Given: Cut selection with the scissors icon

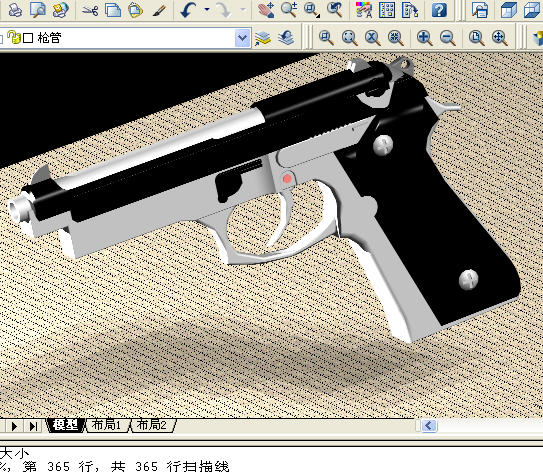Looking at the screenshot, I should click(x=90, y=10).
